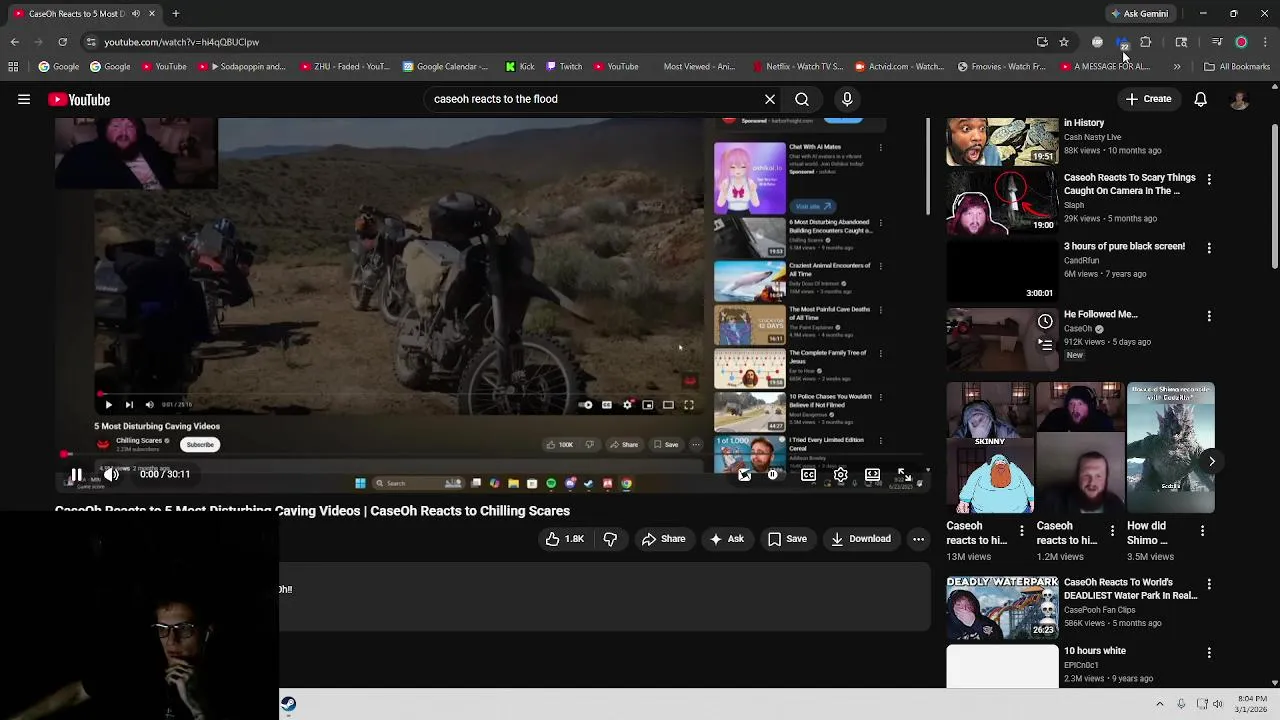Click the address bar URL
The image size is (1280, 720).
181,42
